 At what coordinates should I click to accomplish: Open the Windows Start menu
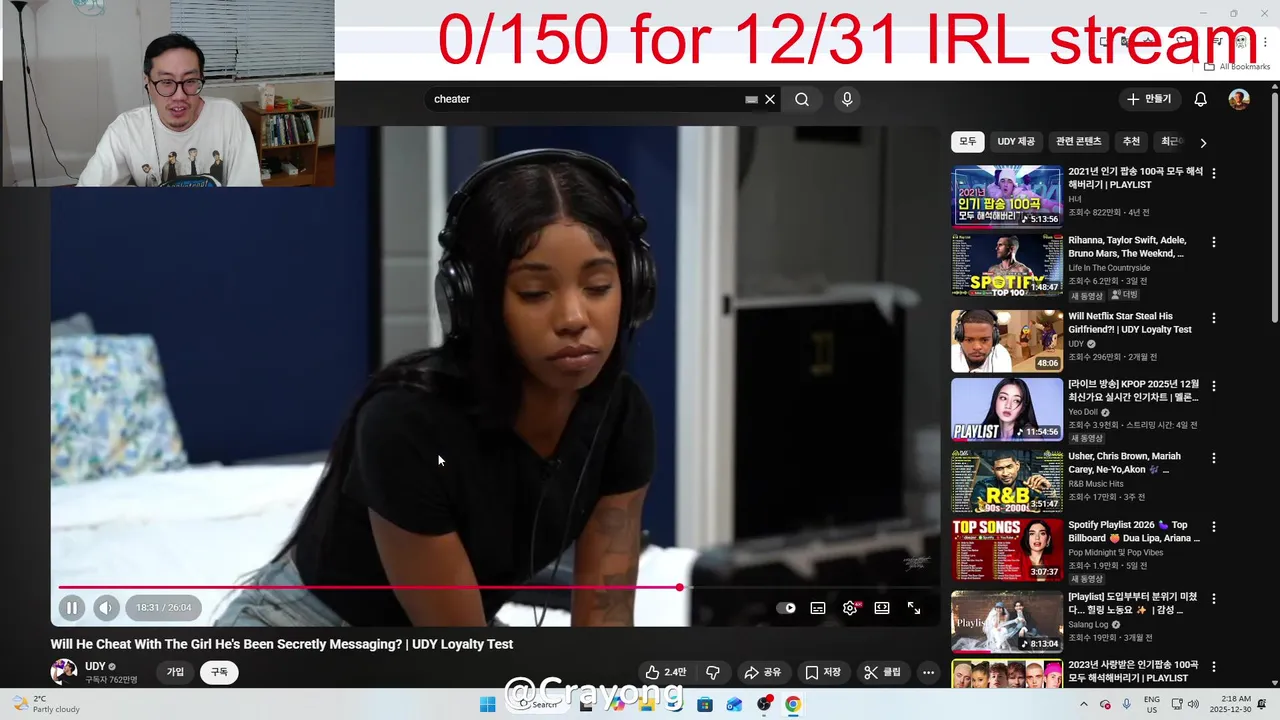click(487, 704)
